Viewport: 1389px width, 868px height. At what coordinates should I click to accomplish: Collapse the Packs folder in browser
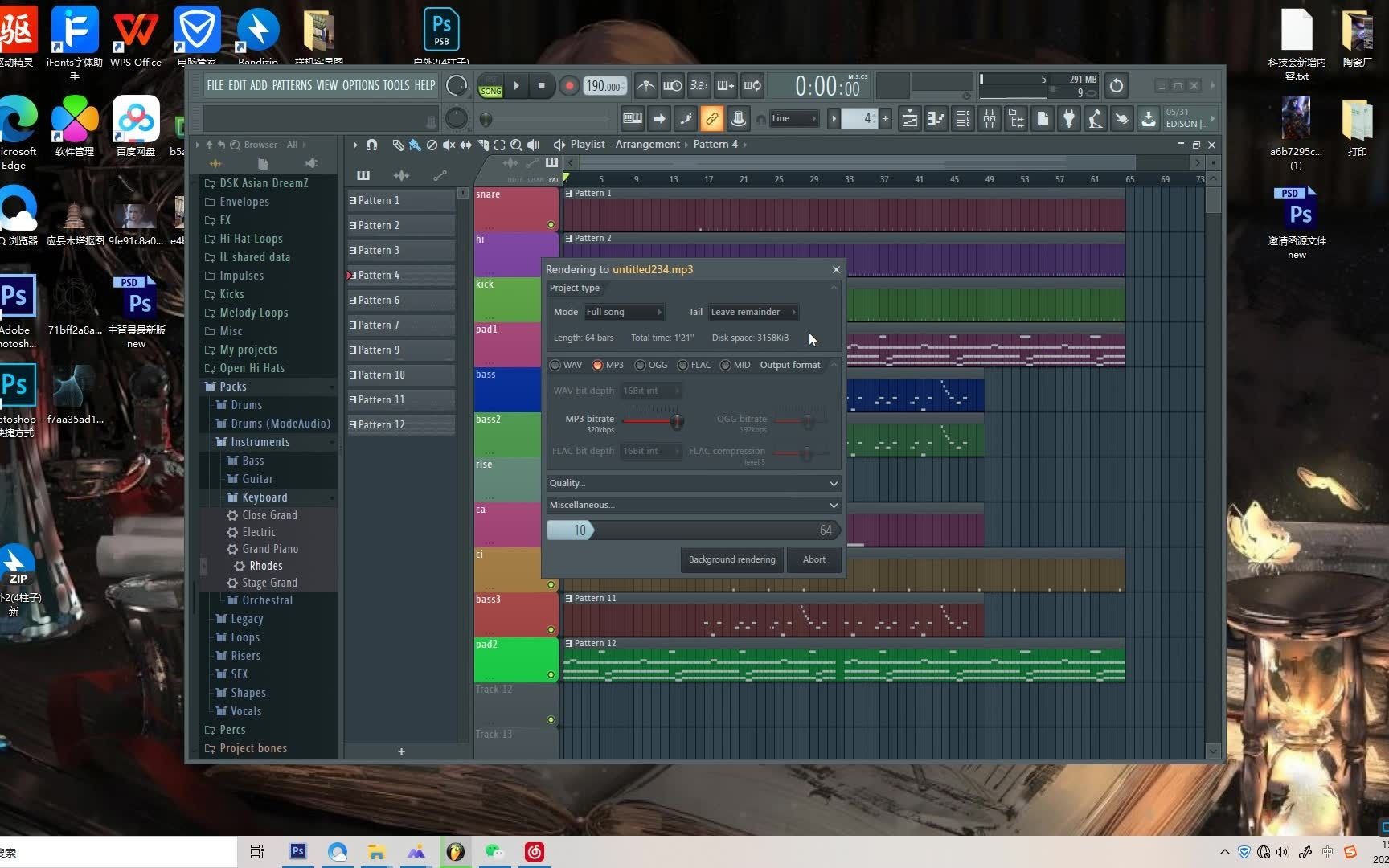[233, 387]
